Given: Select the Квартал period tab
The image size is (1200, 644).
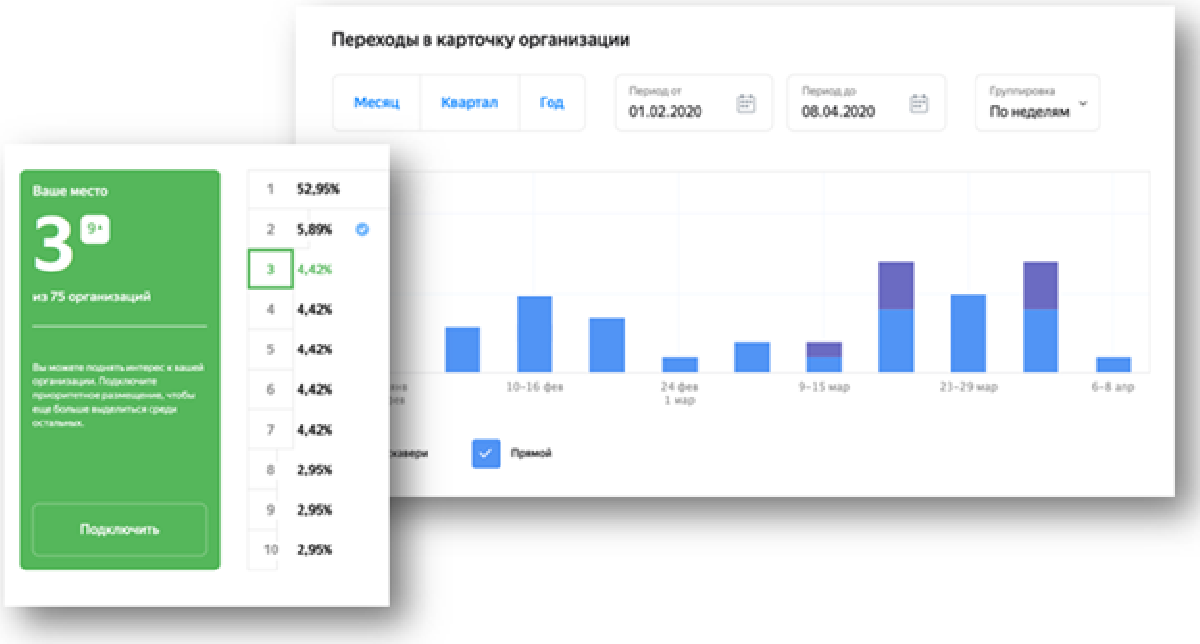Looking at the screenshot, I should point(469,103).
